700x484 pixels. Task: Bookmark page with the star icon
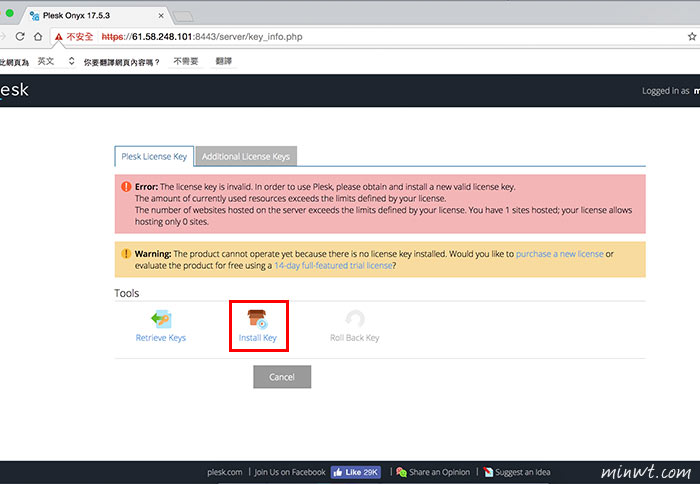tap(692, 37)
